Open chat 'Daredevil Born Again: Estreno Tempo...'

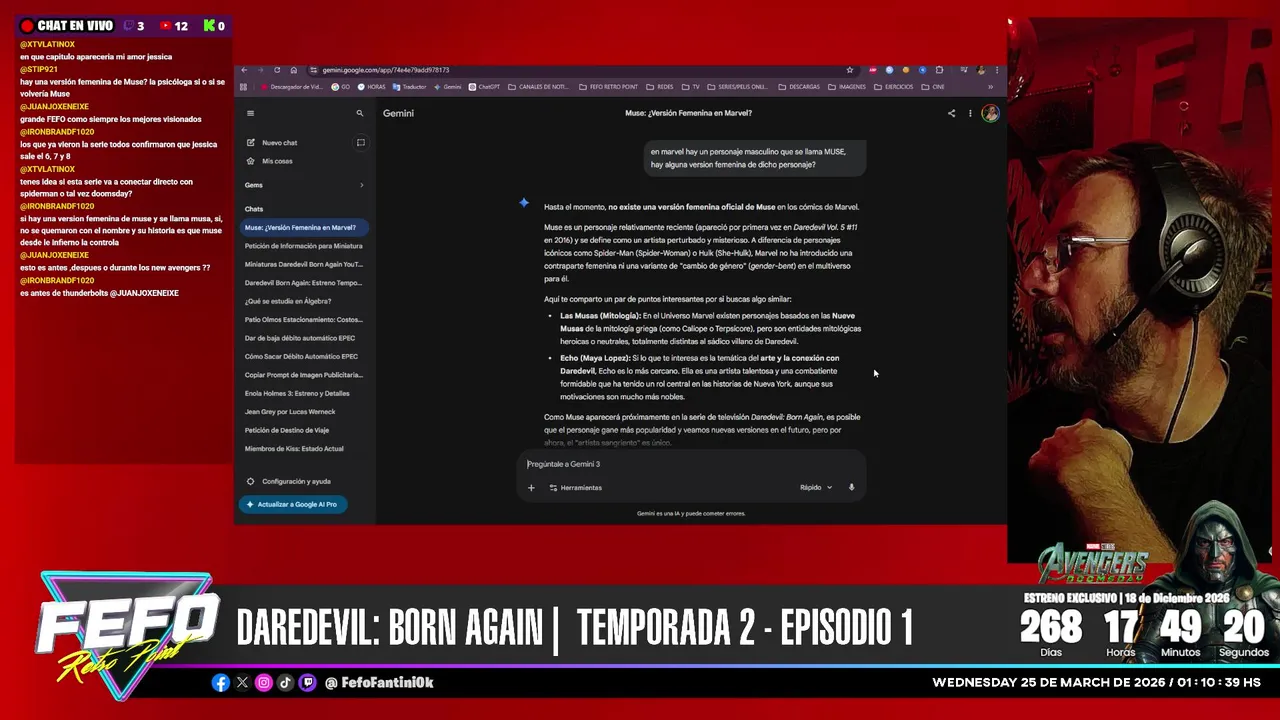pyautogui.click(x=304, y=283)
